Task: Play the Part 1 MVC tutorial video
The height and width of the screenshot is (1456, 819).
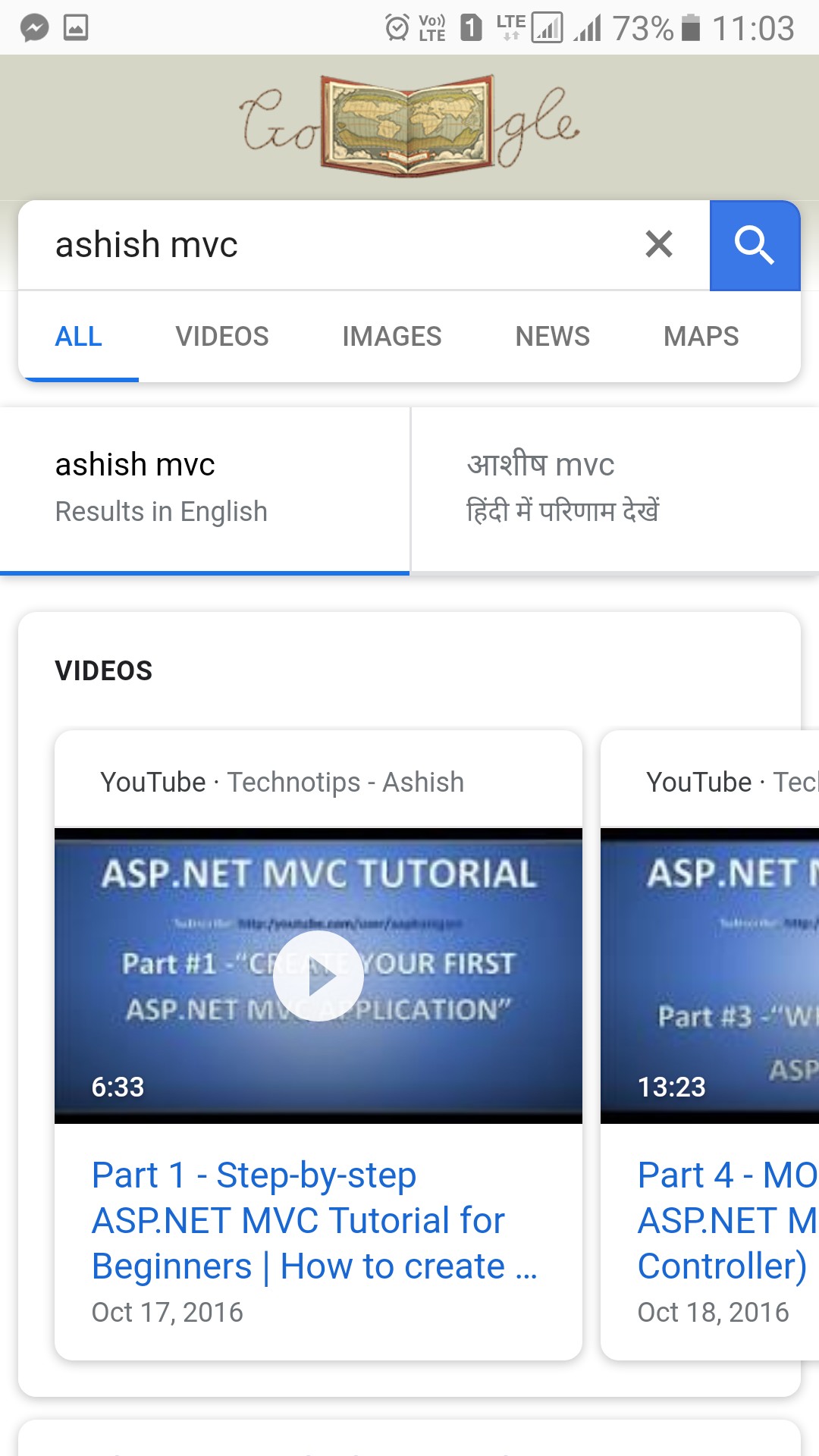Action: click(x=318, y=976)
